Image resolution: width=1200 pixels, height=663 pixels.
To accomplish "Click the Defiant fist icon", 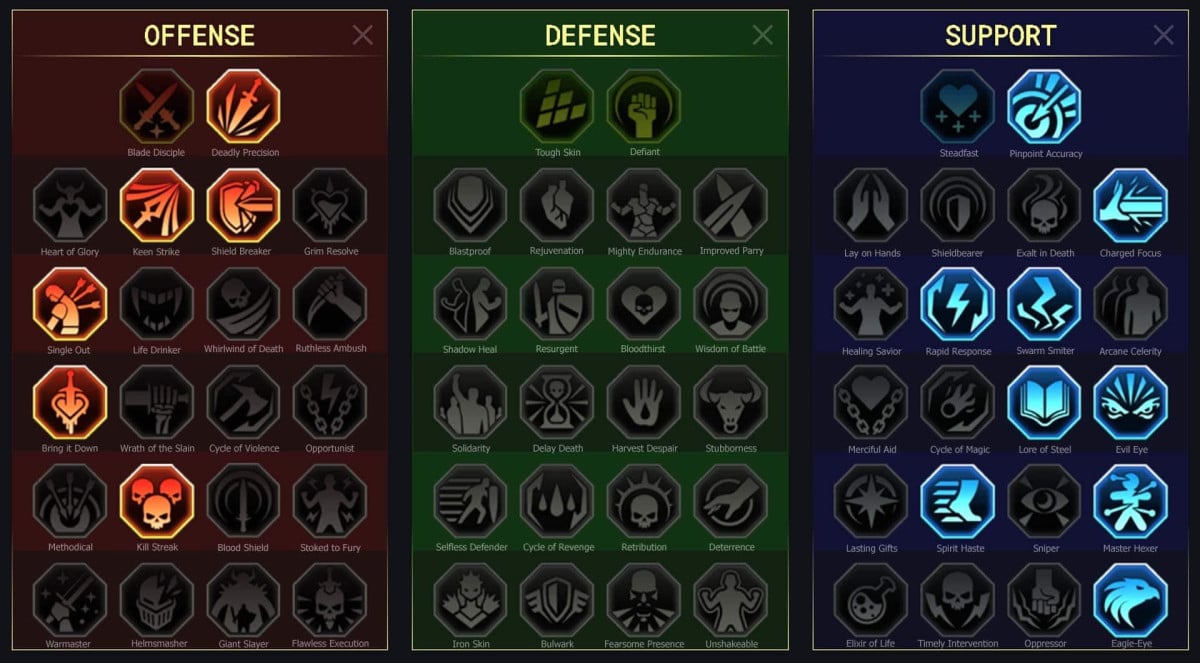I will click(x=644, y=106).
